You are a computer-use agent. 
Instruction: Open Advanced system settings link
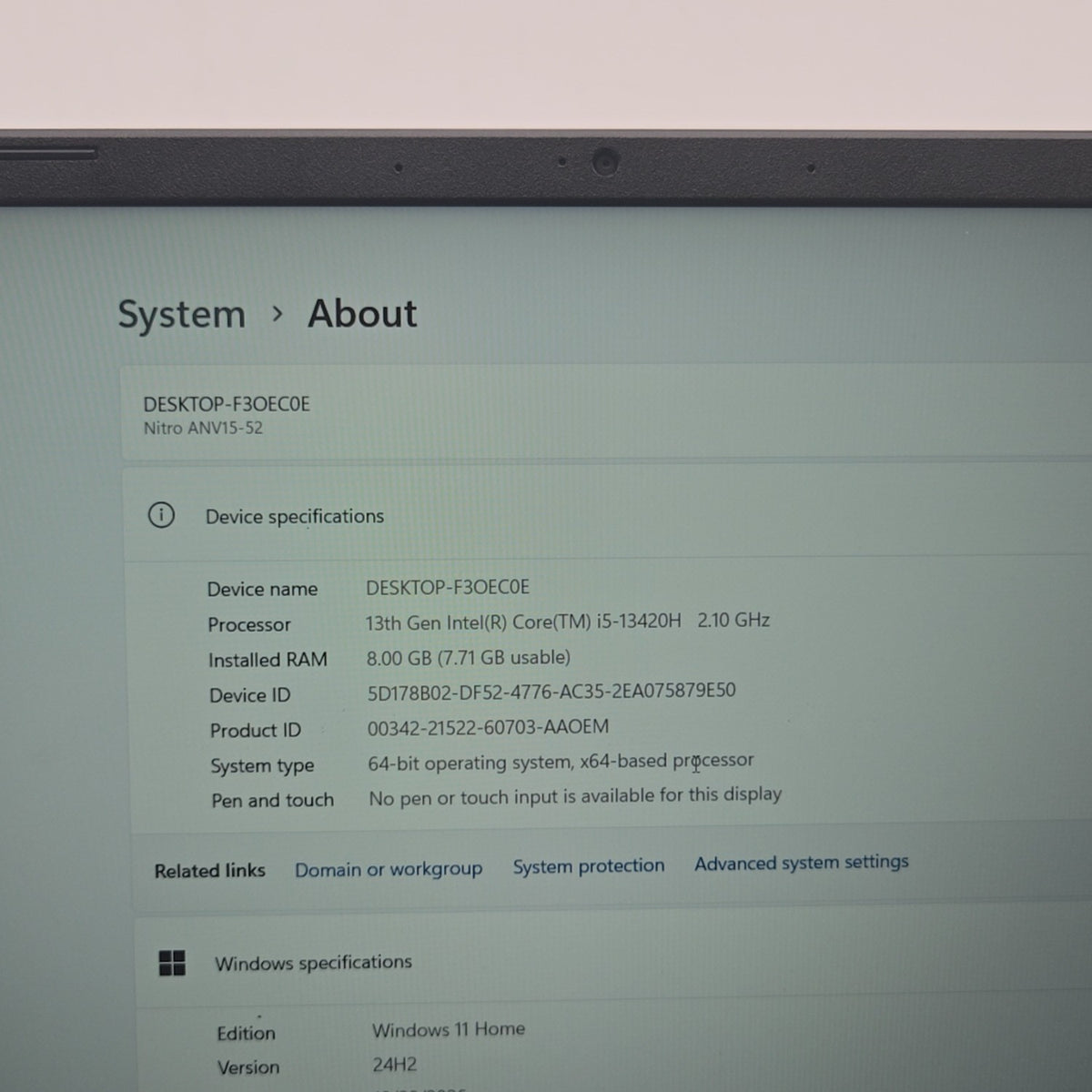point(802,862)
